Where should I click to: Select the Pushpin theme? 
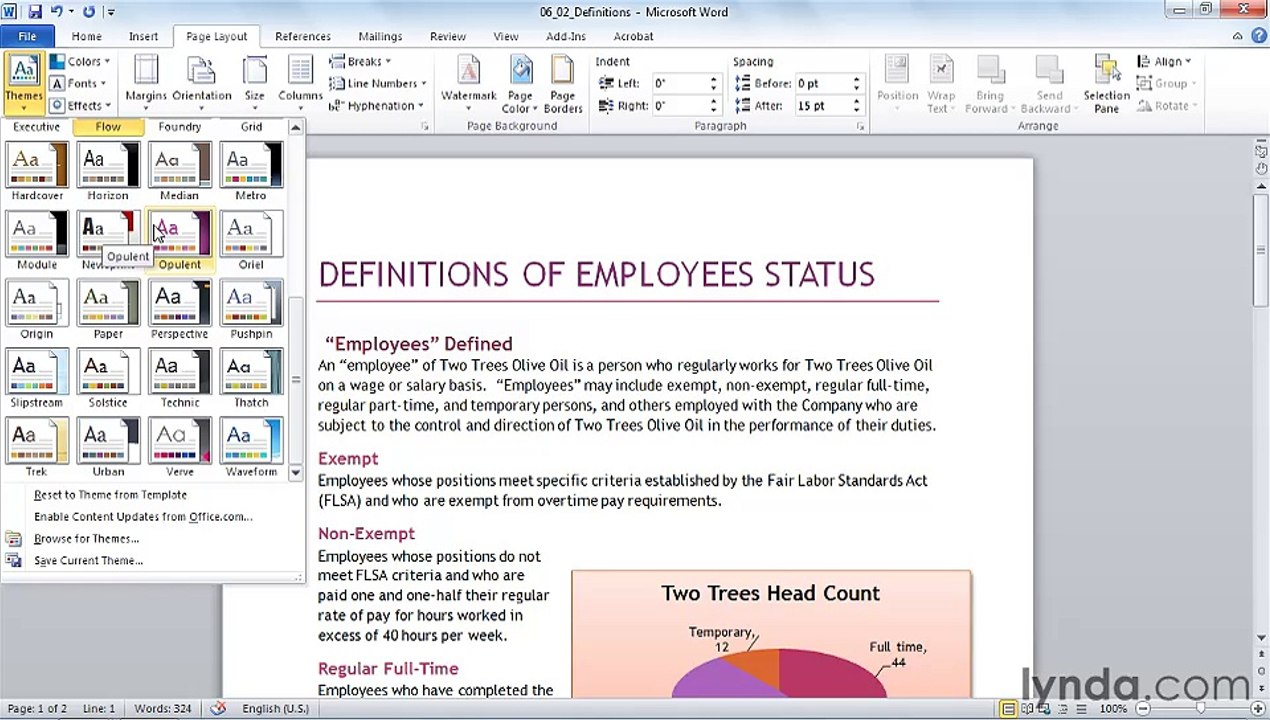point(251,310)
